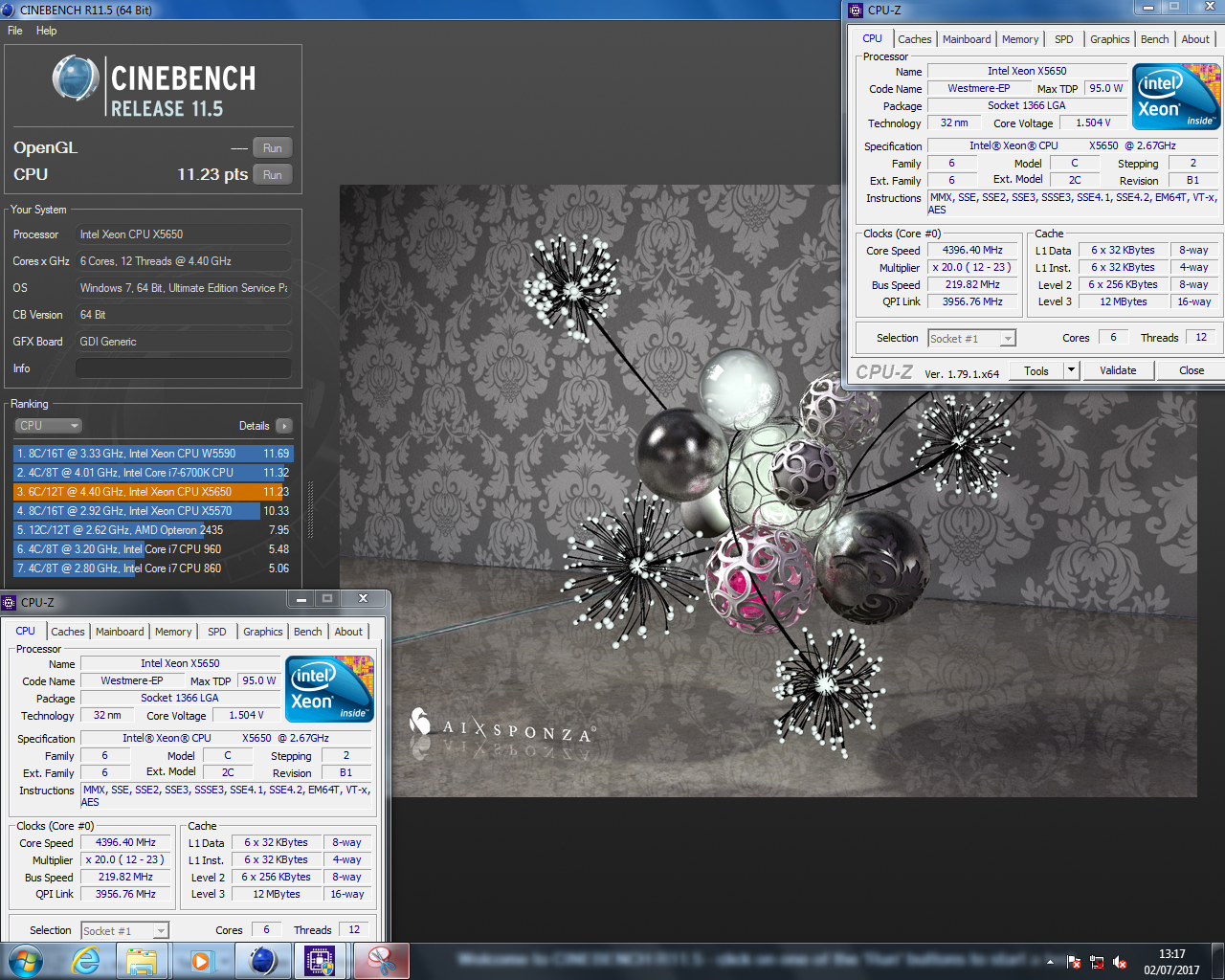
Task: Switch to Caches tab in top-right CPU-Z
Action: tap(914, 39)
